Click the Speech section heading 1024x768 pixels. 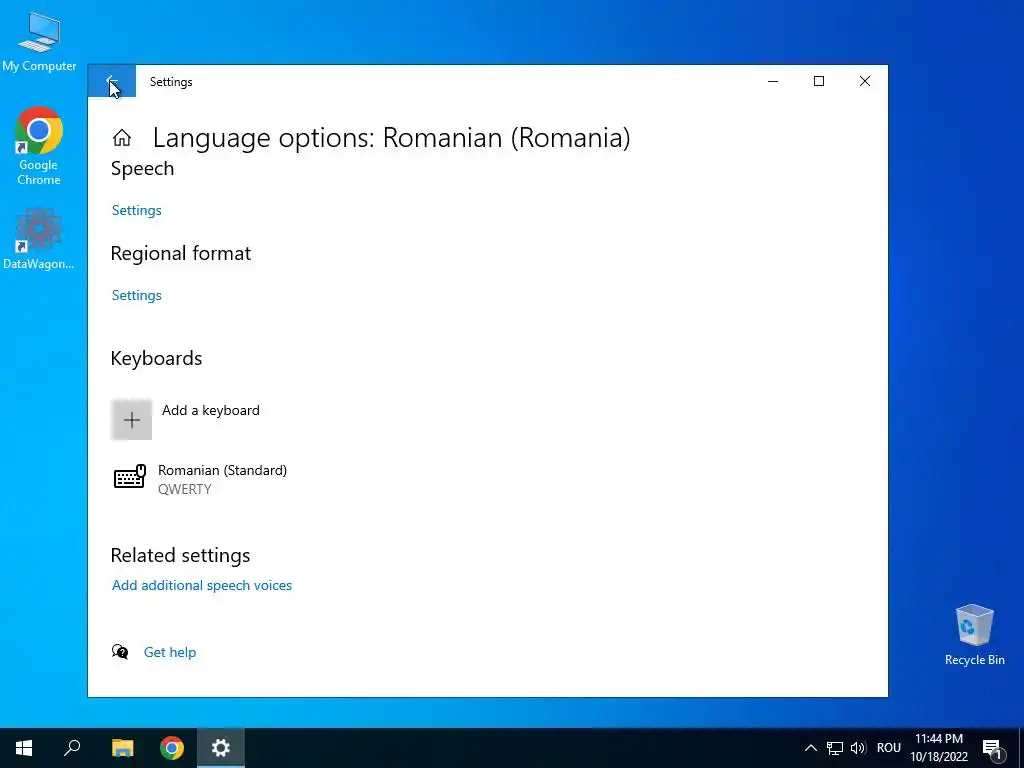click(x=142, y=168)
